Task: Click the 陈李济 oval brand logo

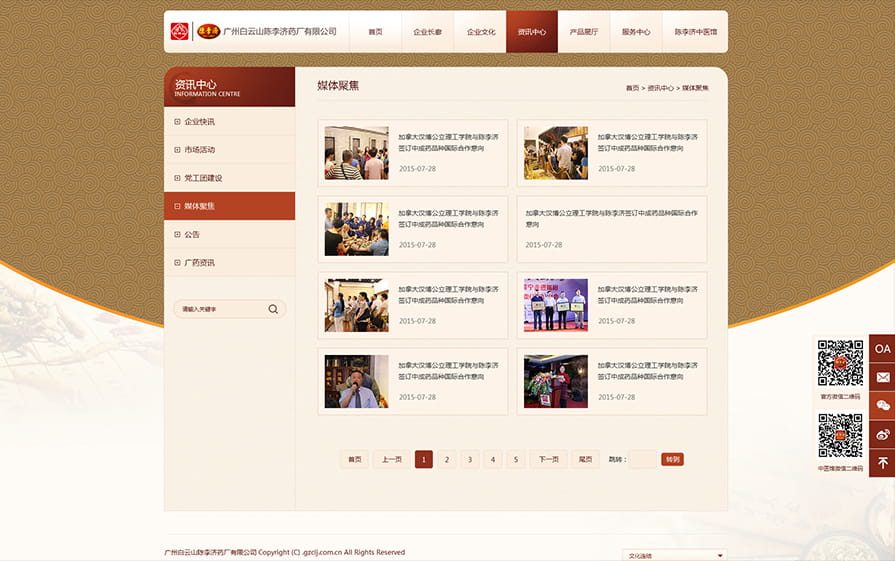Action: point(209,31)
